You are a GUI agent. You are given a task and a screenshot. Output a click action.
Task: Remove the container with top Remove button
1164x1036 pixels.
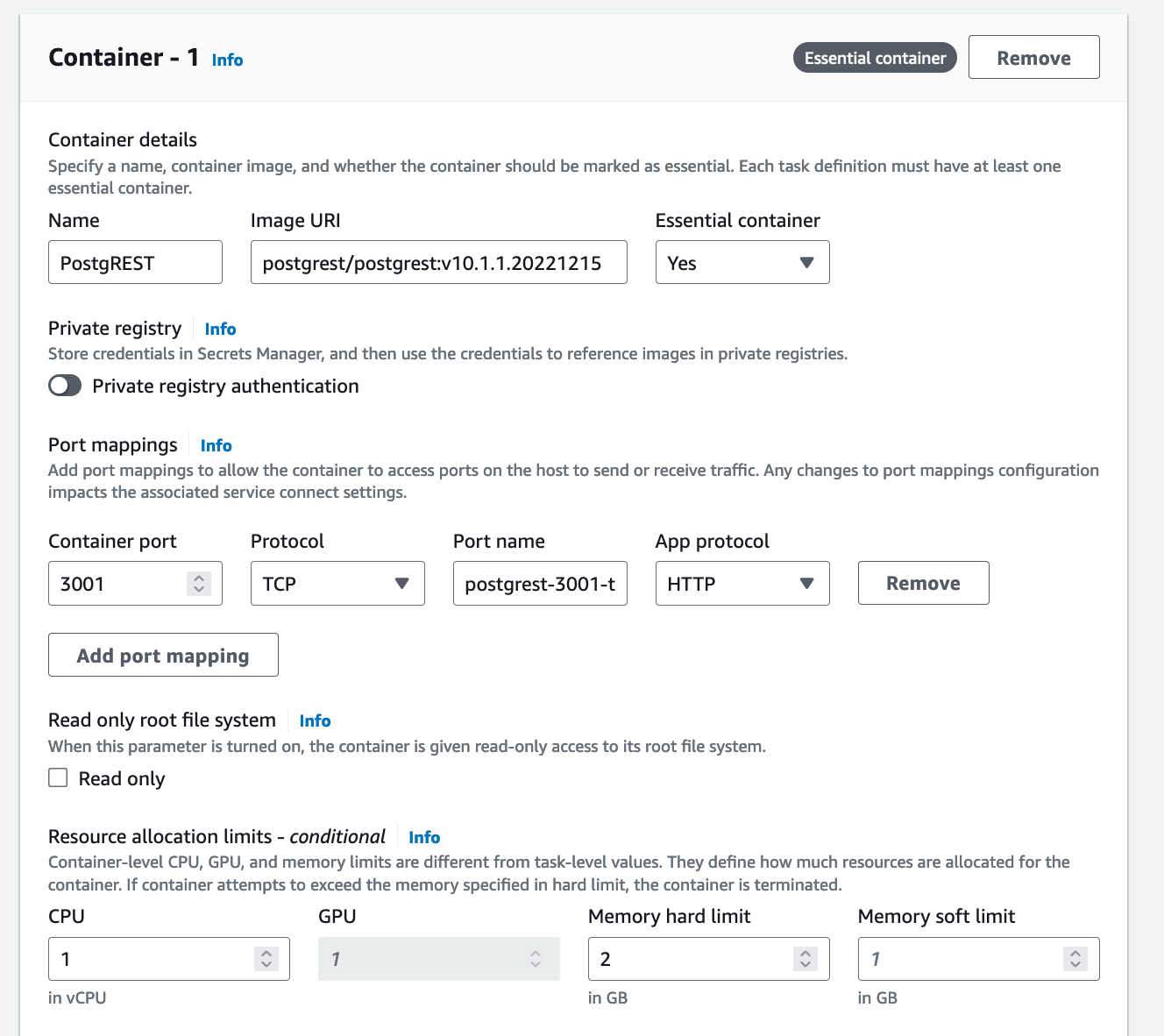click(x=1033, y=58)
